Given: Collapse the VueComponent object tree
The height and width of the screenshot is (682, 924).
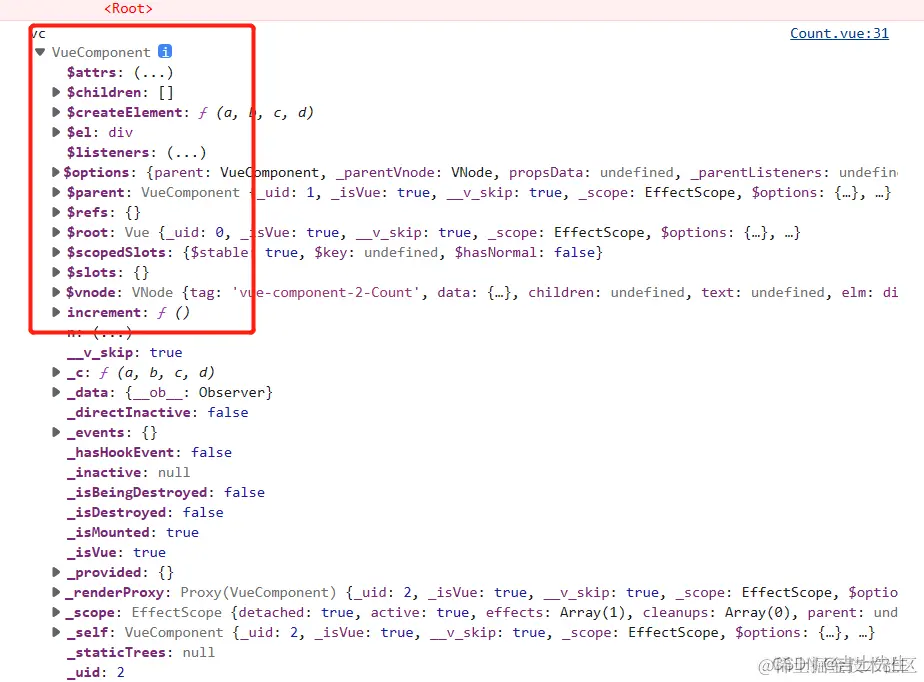Looking at the screenshot, I should (40, 52).
